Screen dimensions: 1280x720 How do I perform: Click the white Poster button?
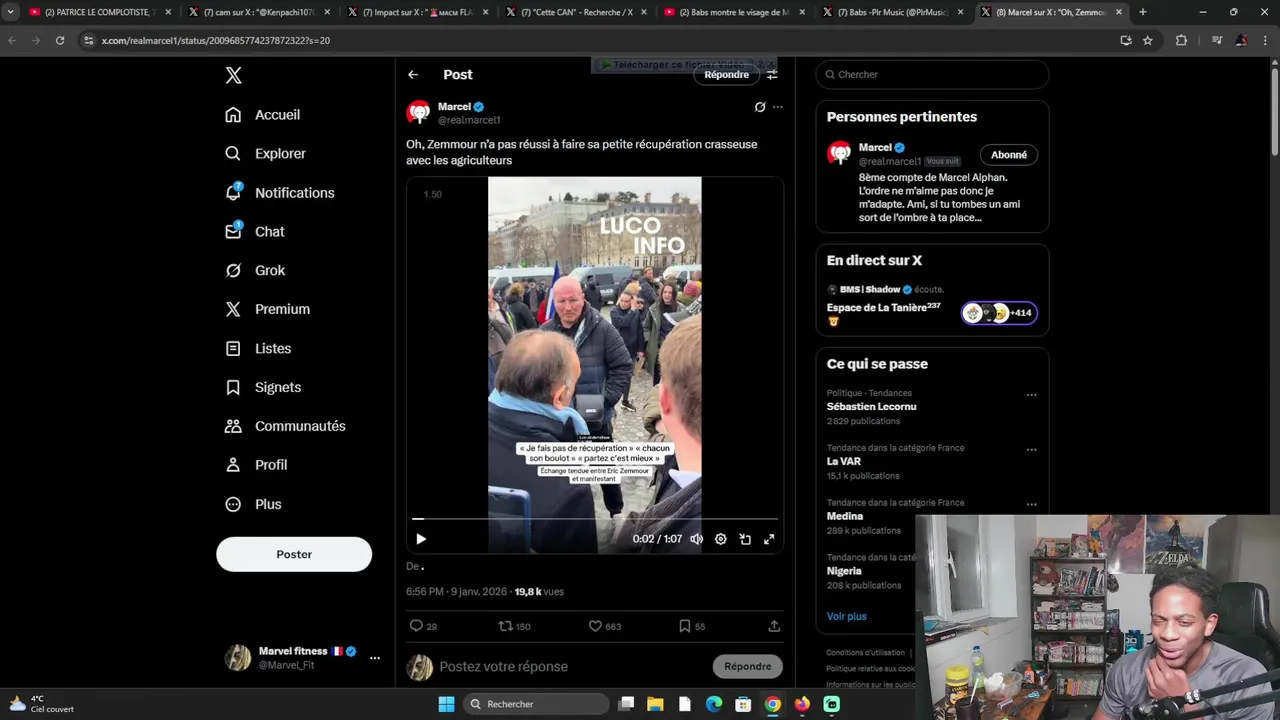(x=294, y=554)
